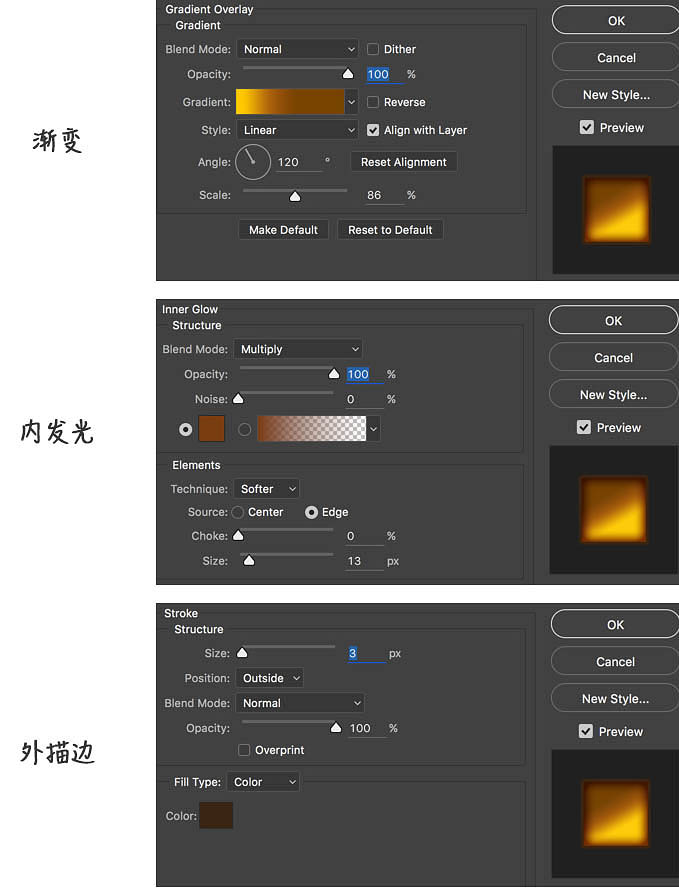Click the Scale value field 86
This screenshot has width=679, height=895.
[x=383, y=195]
